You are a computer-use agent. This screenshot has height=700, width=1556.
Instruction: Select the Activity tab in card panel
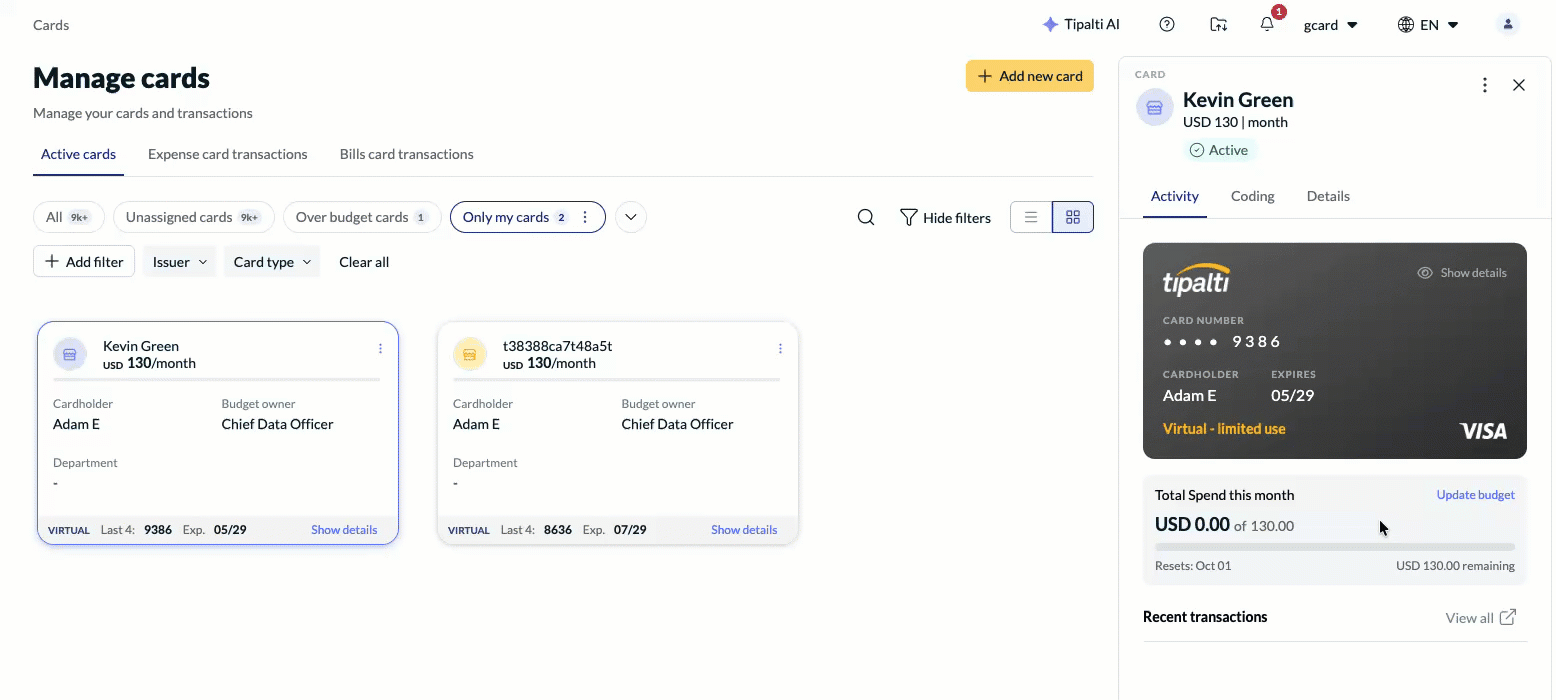point(1175,196)
